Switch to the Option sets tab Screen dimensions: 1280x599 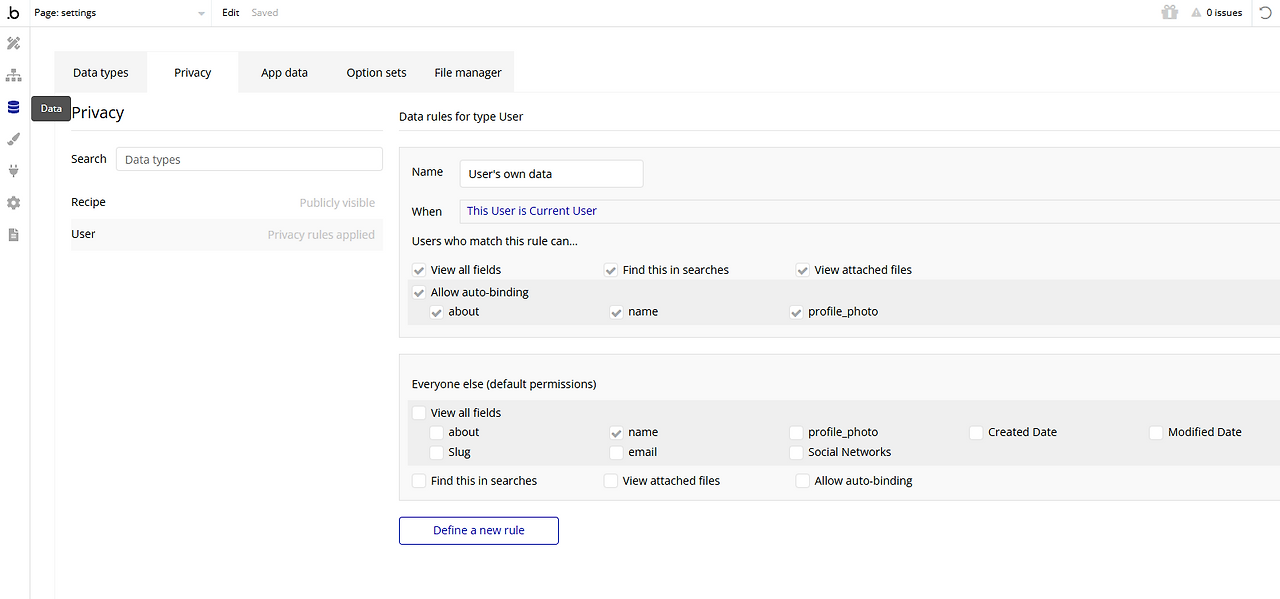click(376, 73)
